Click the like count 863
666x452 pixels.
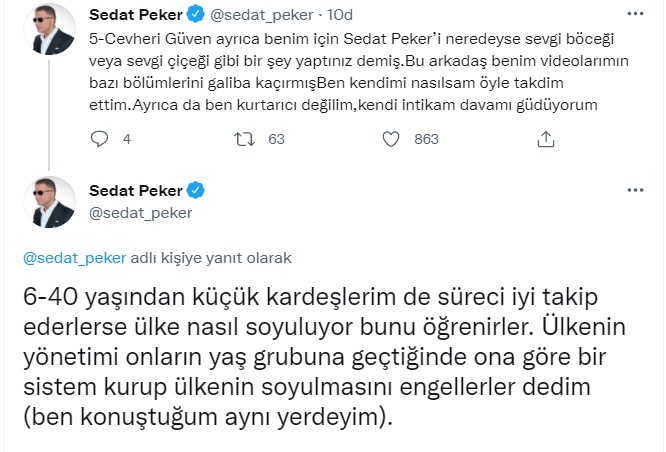tap(426, 139)
